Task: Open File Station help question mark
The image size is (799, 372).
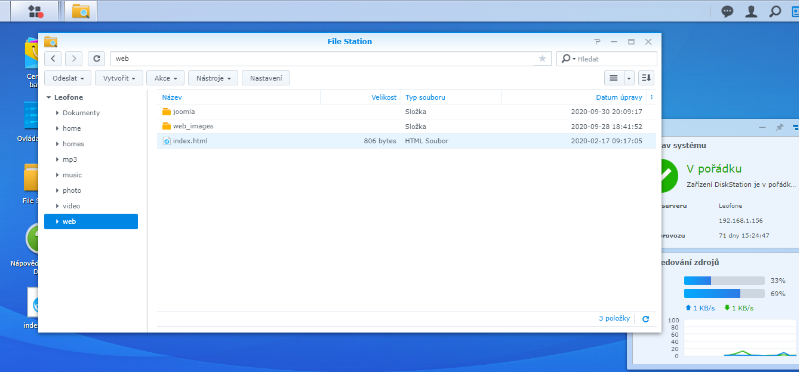Action: click(x=597, y=42)
